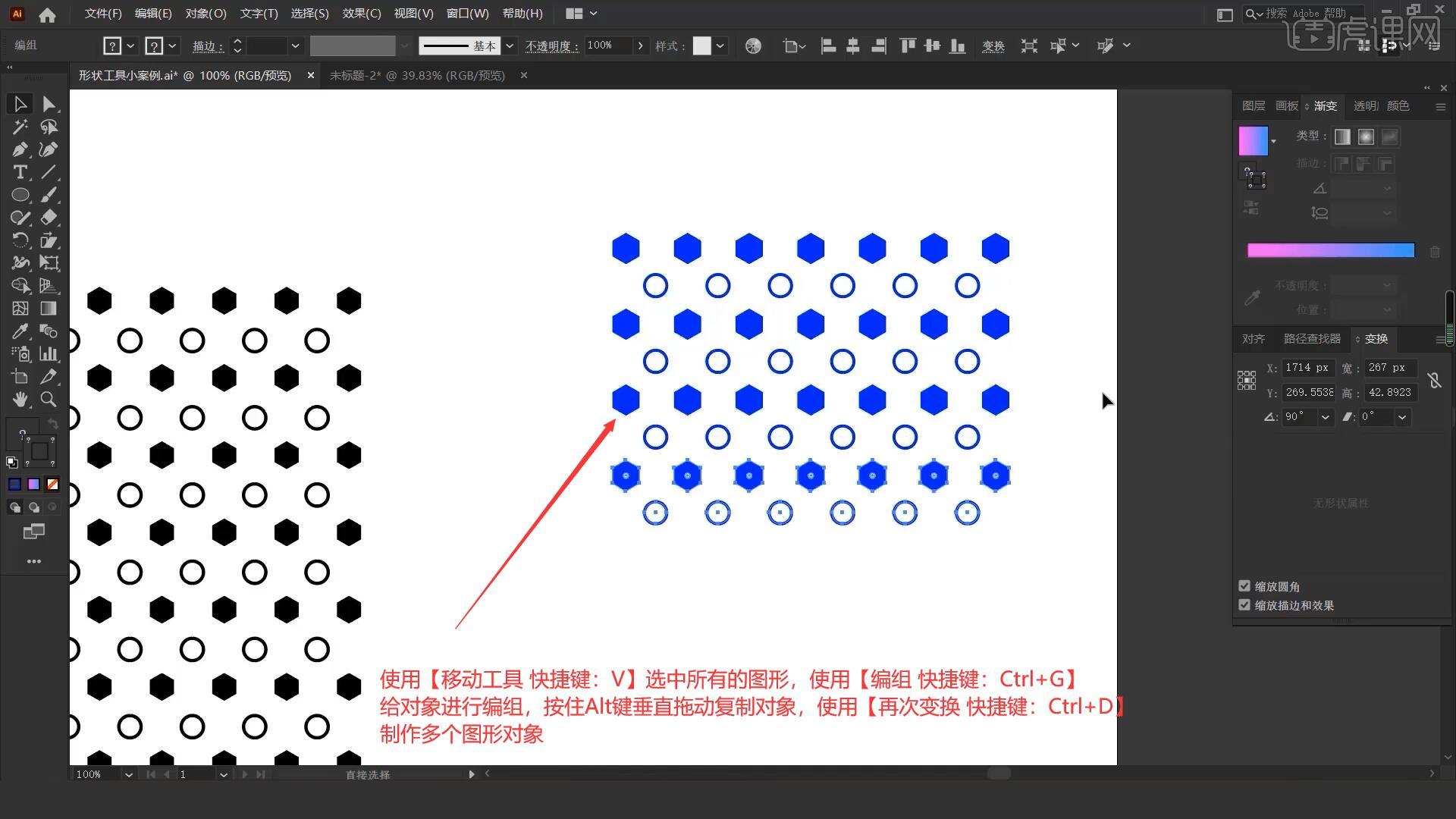Select the Lasso tool
Viewport: 1456px width, 819px height.
coord(49,127)
